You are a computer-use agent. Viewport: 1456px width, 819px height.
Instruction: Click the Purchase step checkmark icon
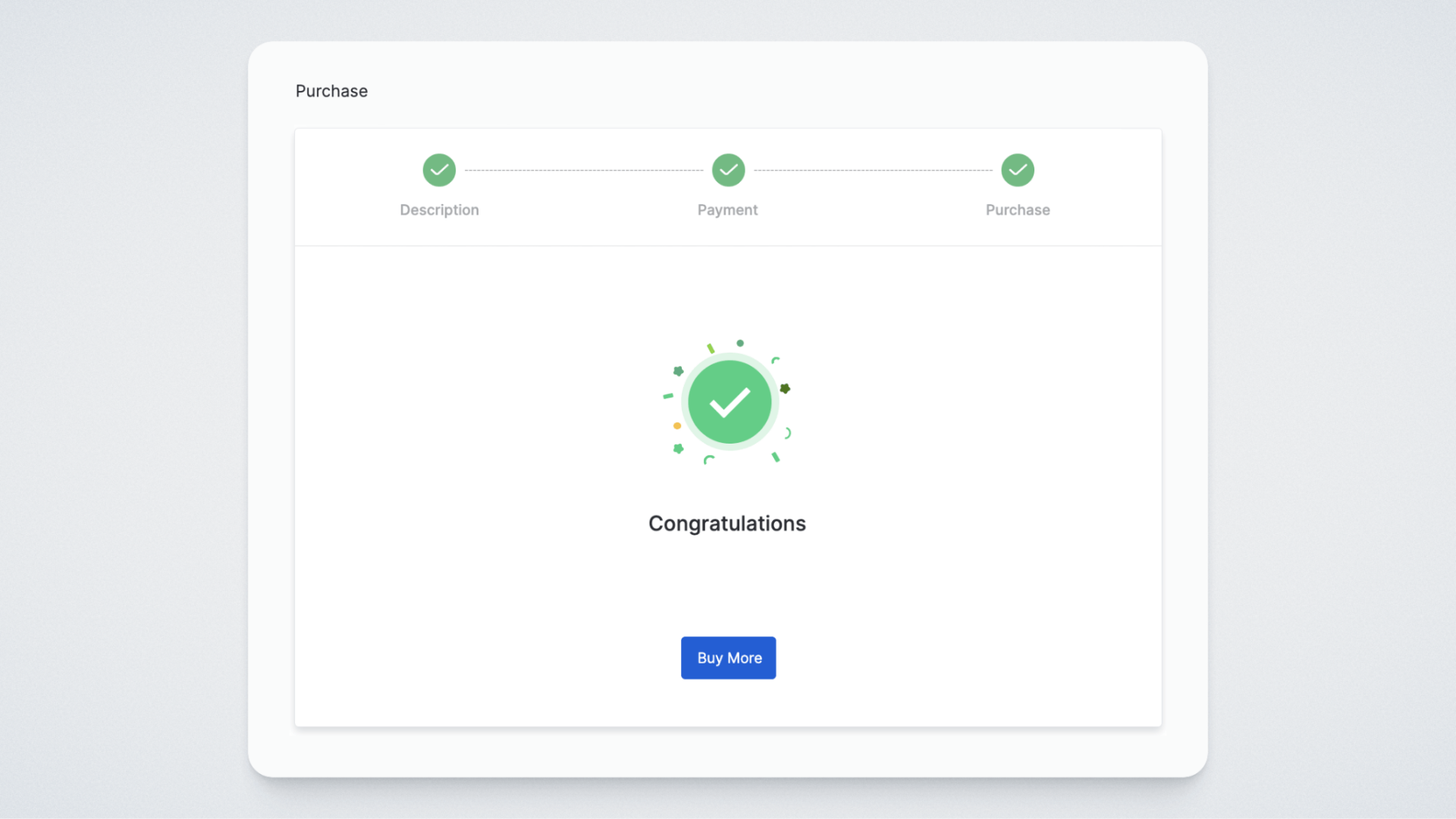[x=1017, y=170]
